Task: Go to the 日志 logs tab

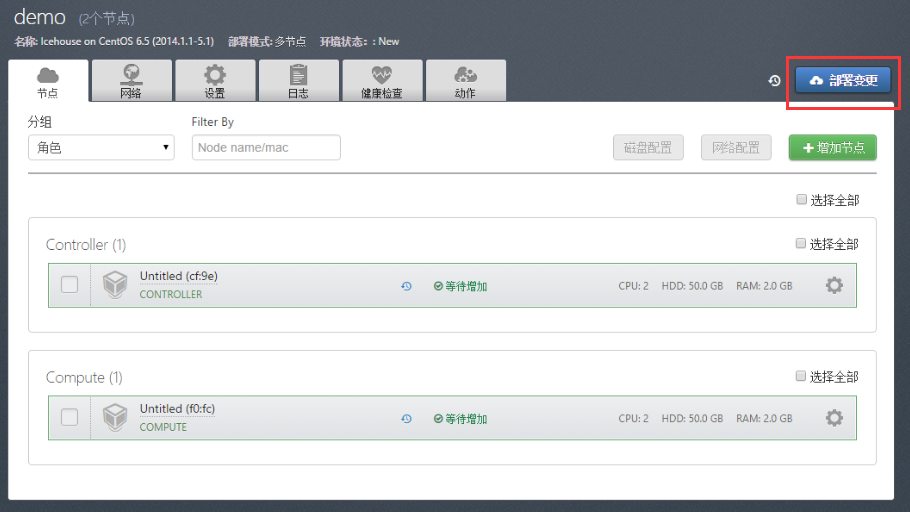Action: (x=298, y=81)
